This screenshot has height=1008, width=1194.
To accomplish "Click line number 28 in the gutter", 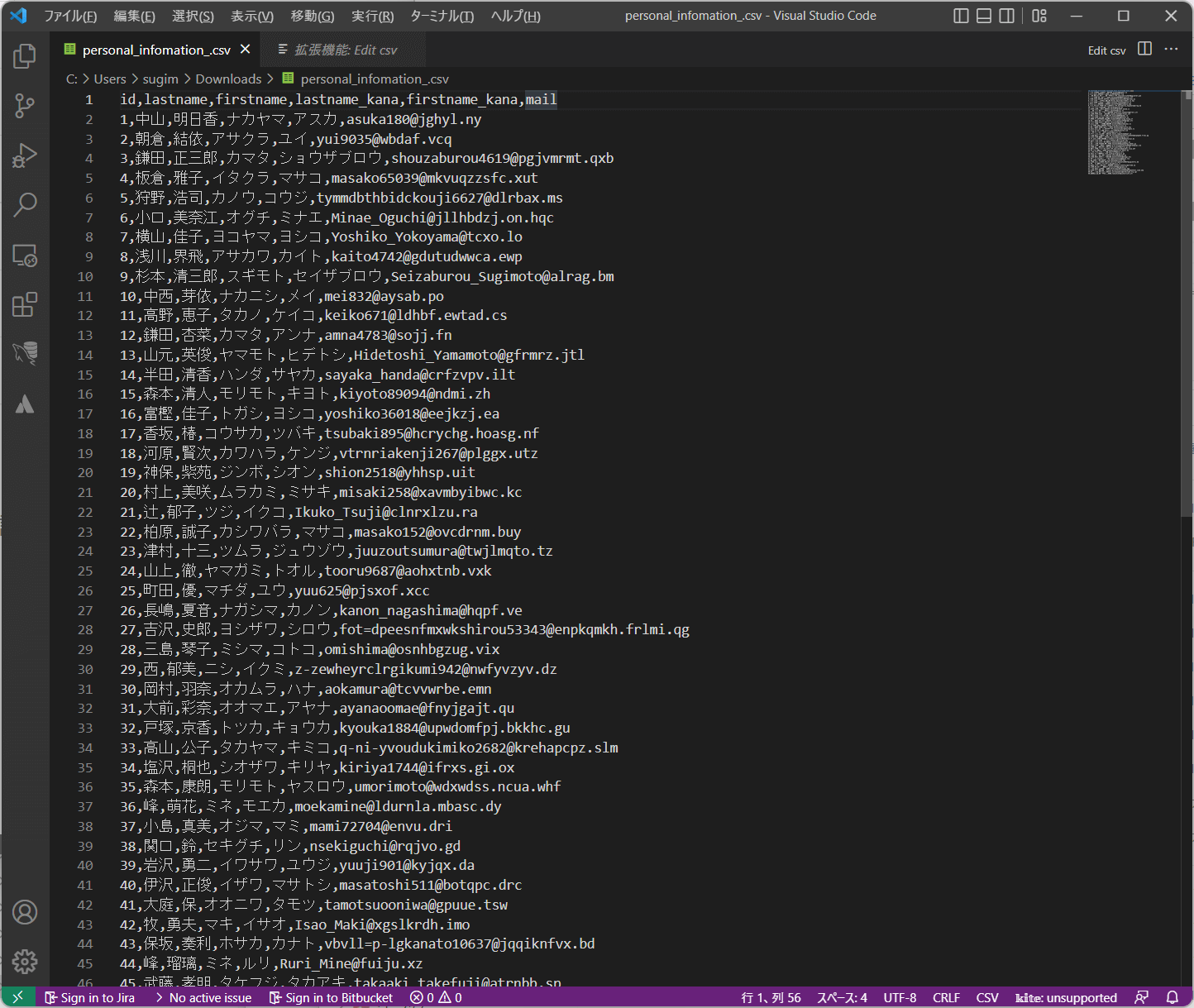I will [x=85, y=629].
